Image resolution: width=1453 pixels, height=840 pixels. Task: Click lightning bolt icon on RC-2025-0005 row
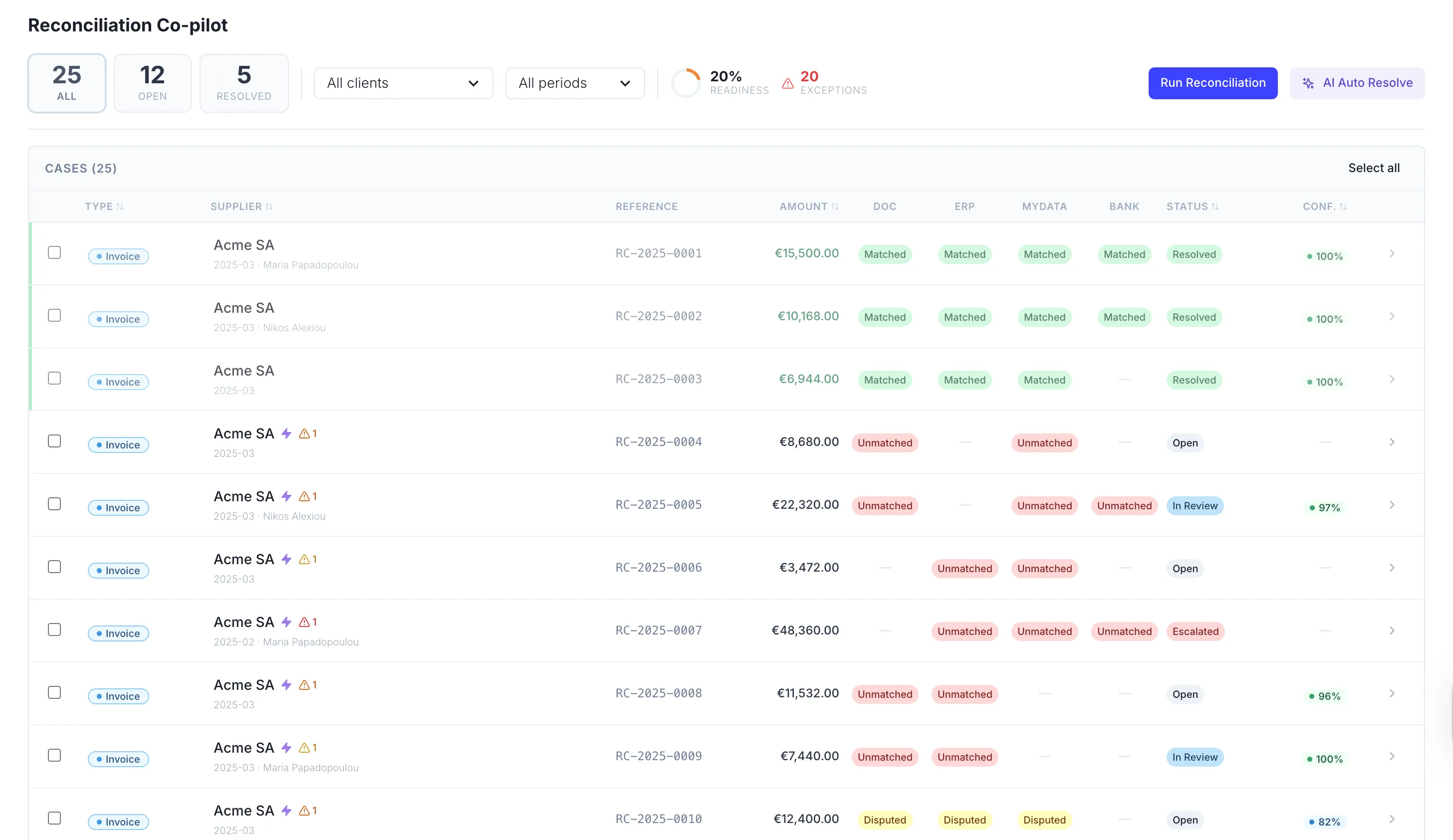click(x=286, y=496)
